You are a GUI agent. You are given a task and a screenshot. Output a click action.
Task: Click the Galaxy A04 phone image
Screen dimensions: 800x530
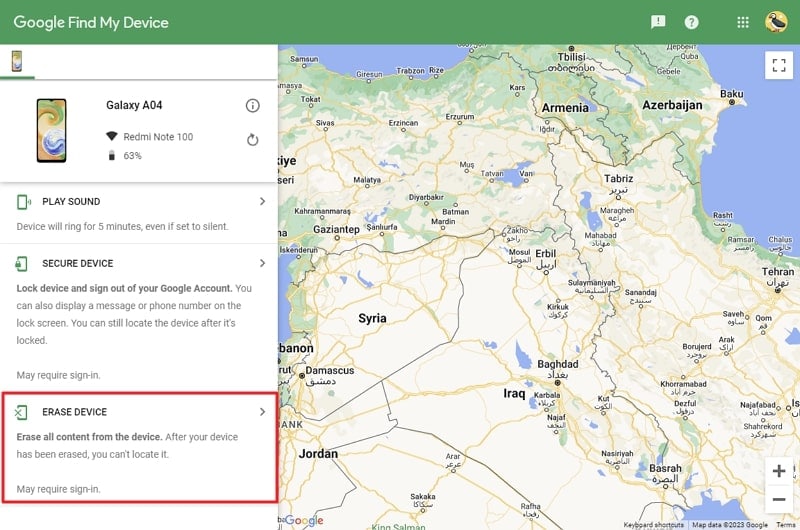[x=52, y=131]
